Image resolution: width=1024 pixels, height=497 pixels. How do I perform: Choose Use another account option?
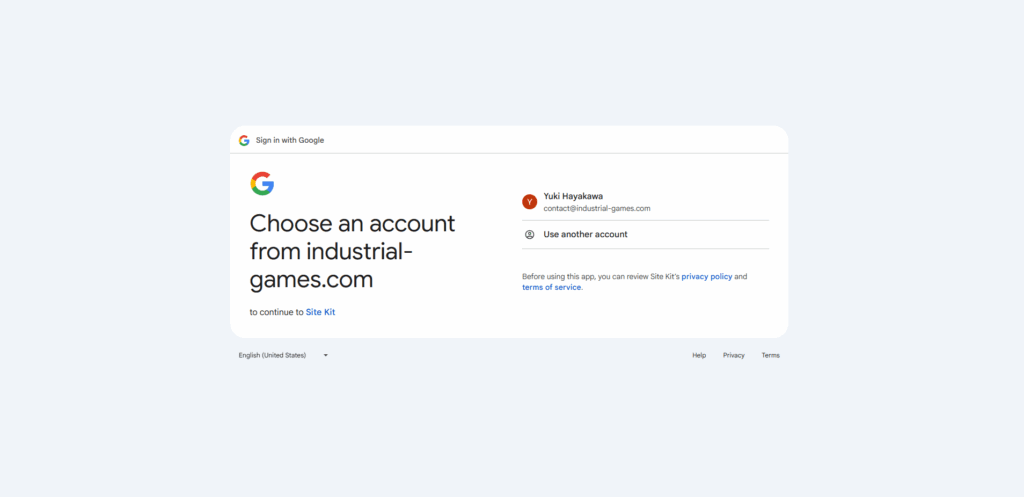tap(585, 234)
